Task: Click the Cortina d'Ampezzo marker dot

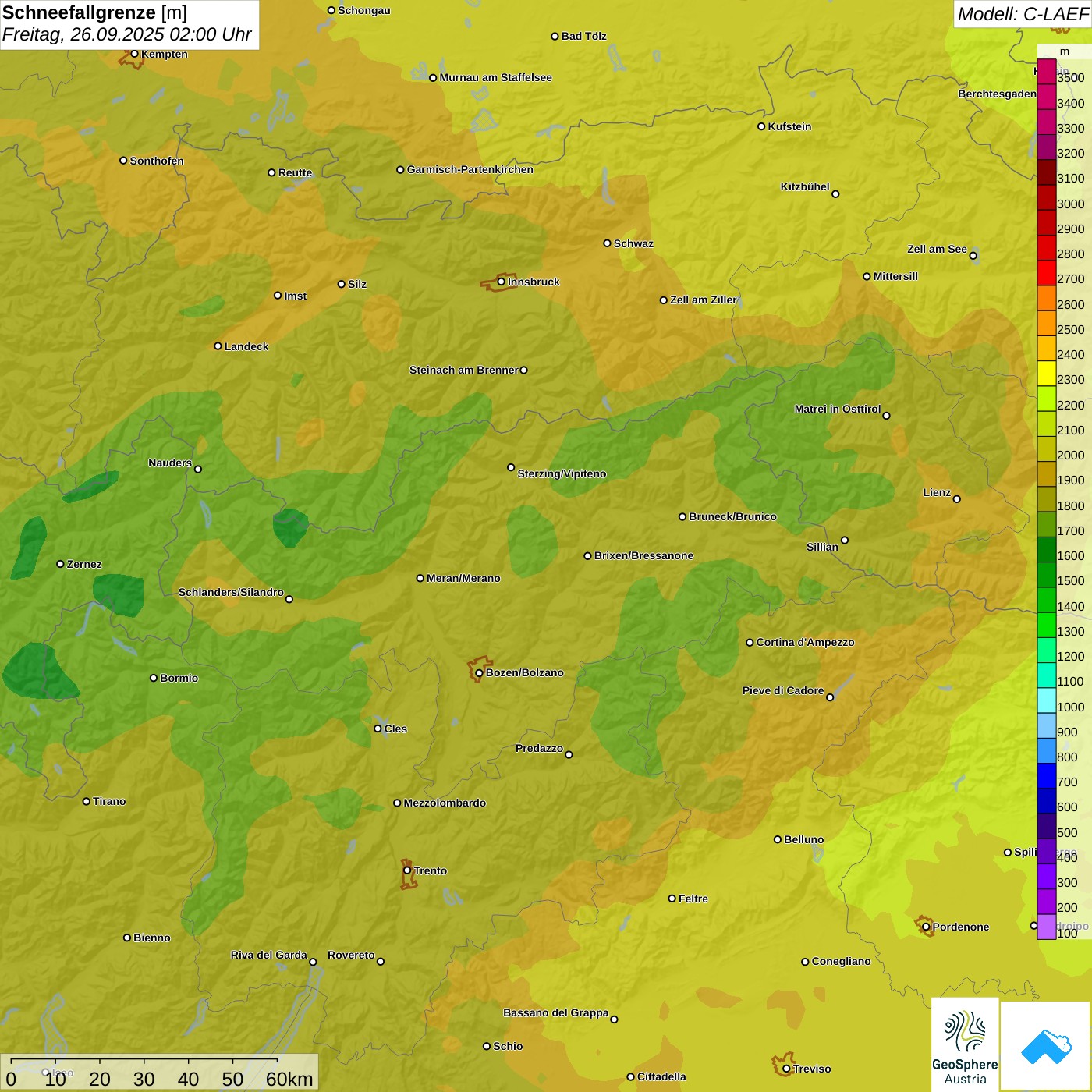Action: 750,643
